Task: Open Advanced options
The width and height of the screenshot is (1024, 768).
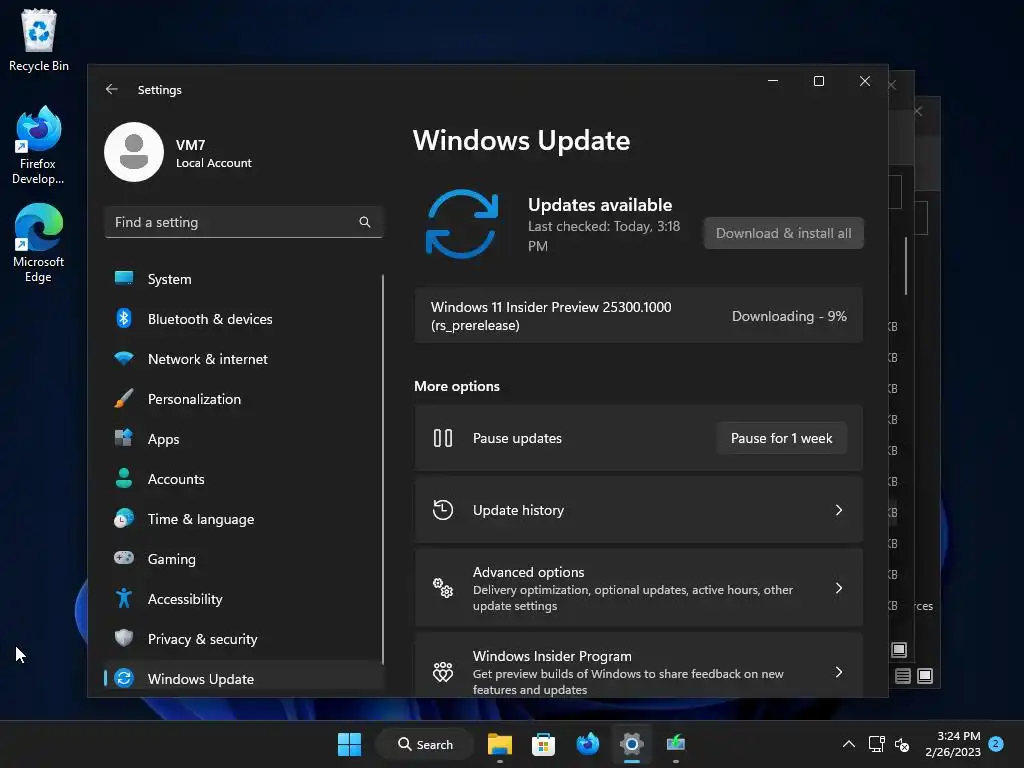Action: 639,588
